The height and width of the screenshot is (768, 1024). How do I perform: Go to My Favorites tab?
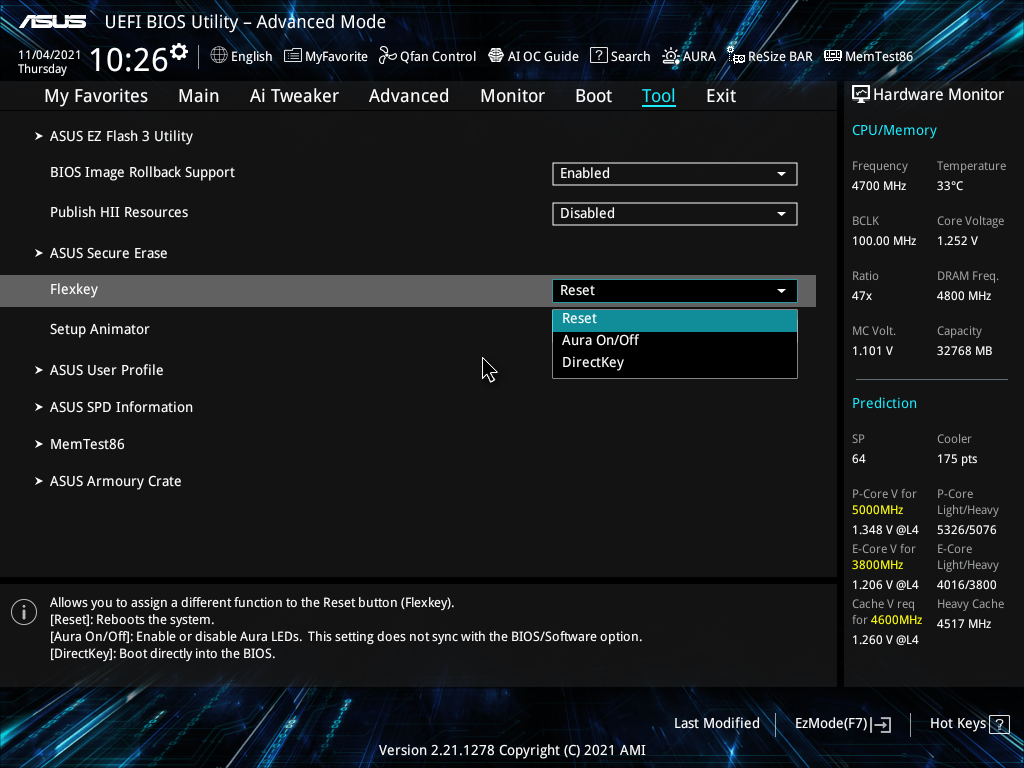tap(96, 96)
